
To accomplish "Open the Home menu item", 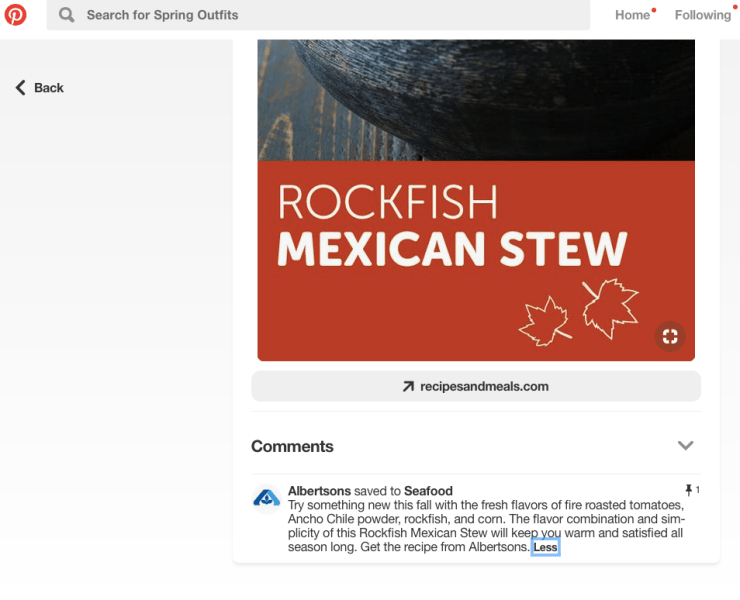I will pos(632,15).
